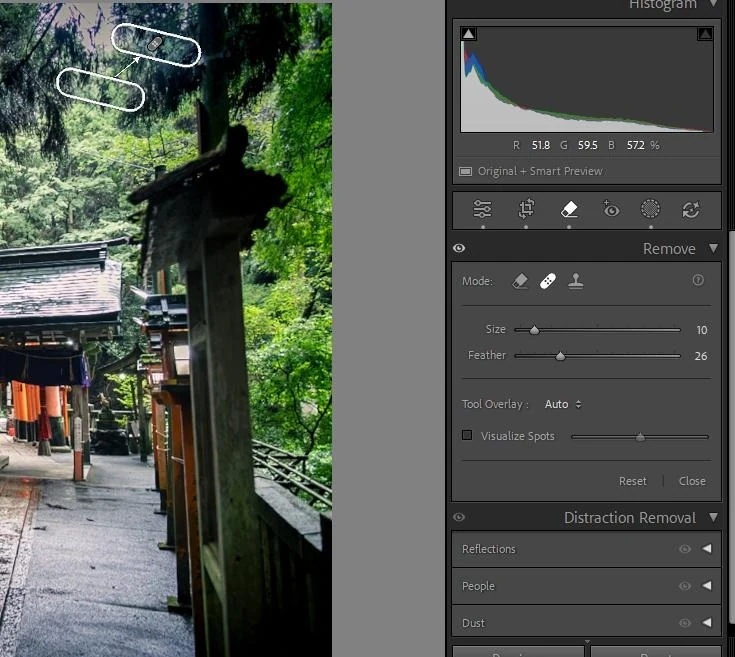Click the Distraction Removal panel title

point(630,517)
